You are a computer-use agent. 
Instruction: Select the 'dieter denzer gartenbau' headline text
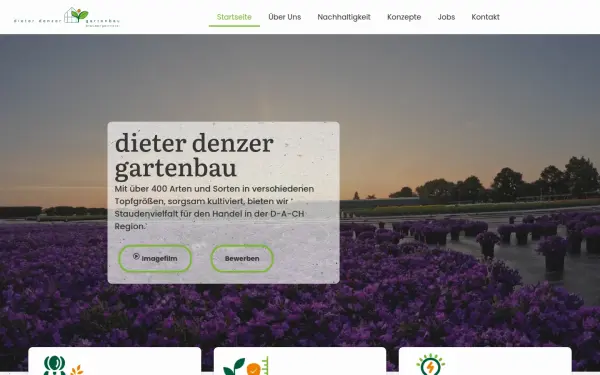[194, 155]
